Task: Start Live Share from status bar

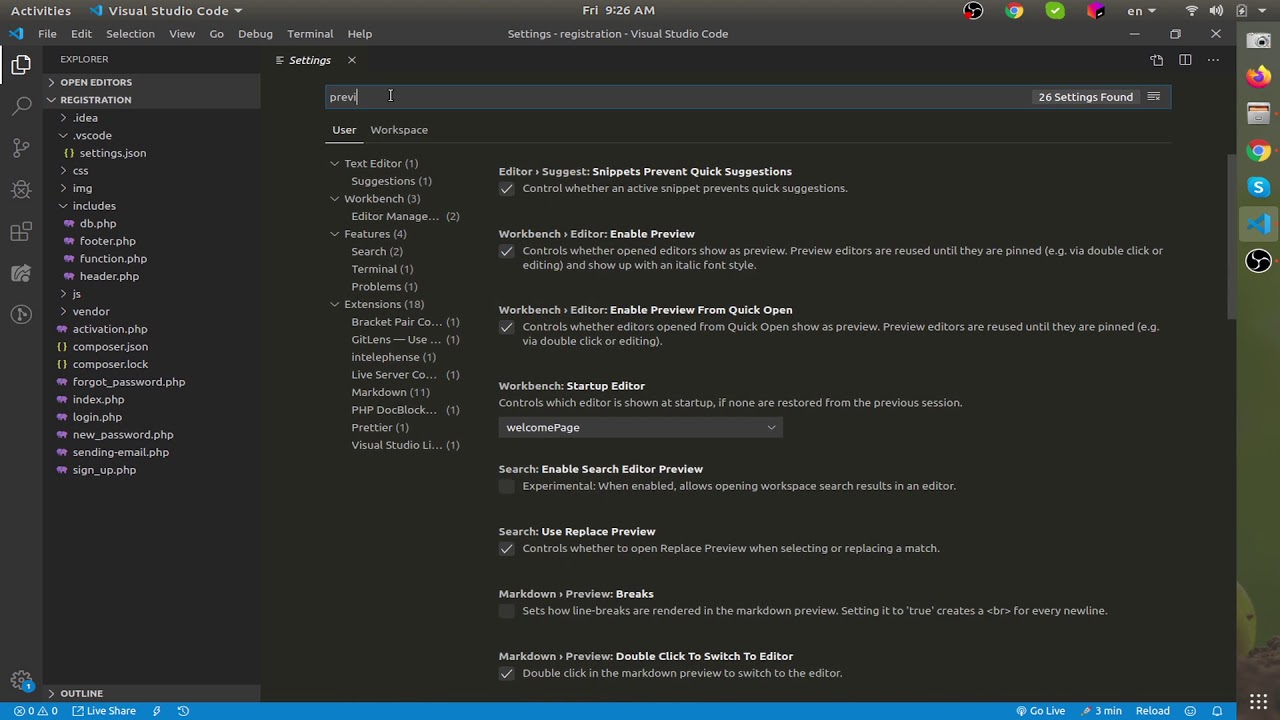Action: point(104,711)
